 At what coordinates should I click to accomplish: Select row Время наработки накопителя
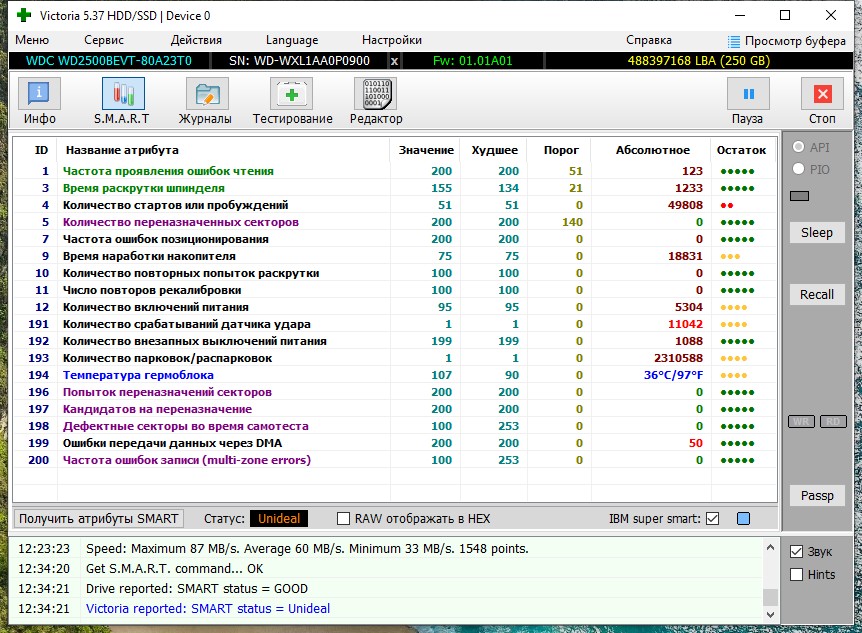(395, 256)
